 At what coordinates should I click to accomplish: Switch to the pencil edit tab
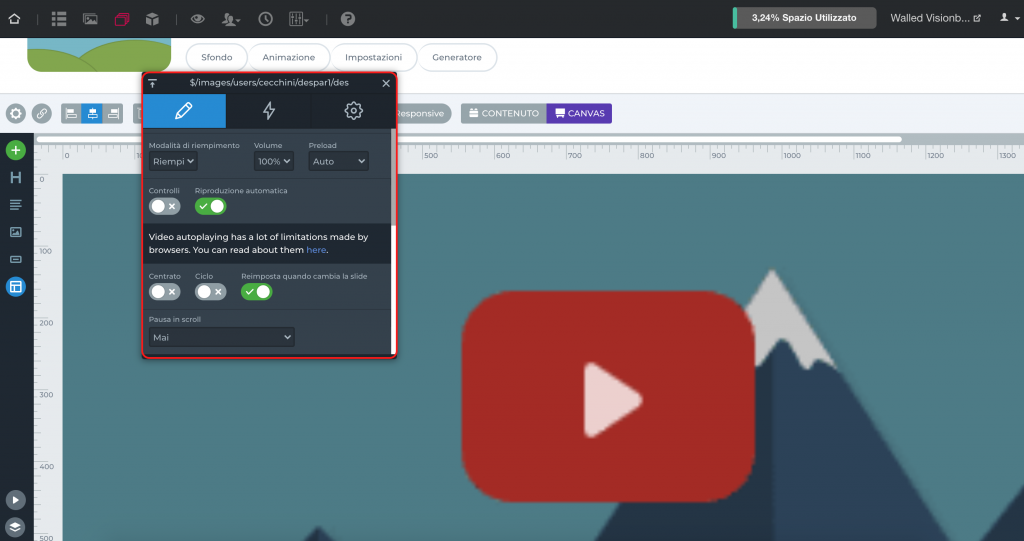click(x=184, y=111)
